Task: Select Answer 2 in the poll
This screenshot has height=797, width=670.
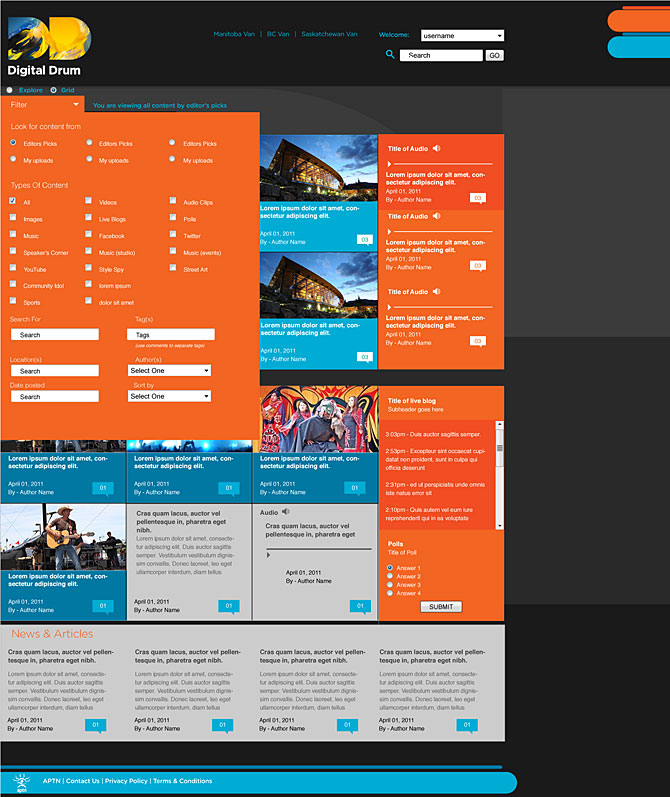Action: [x=389, y=577]
